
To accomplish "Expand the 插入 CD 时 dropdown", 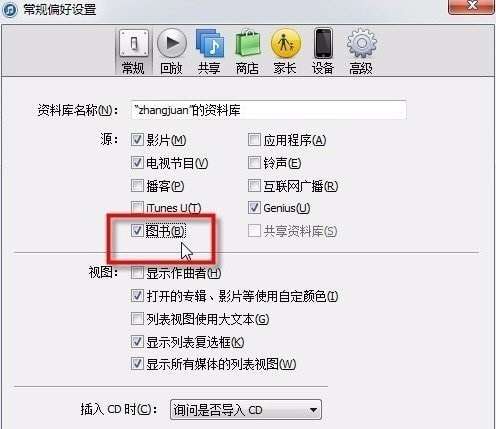I will (x=246, y=410).
